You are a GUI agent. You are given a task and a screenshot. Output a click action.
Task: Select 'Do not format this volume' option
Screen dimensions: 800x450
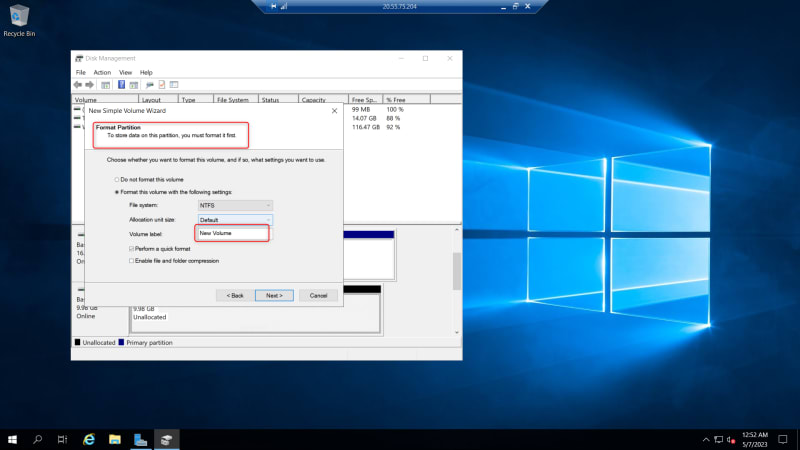click(x=149, y=180)
